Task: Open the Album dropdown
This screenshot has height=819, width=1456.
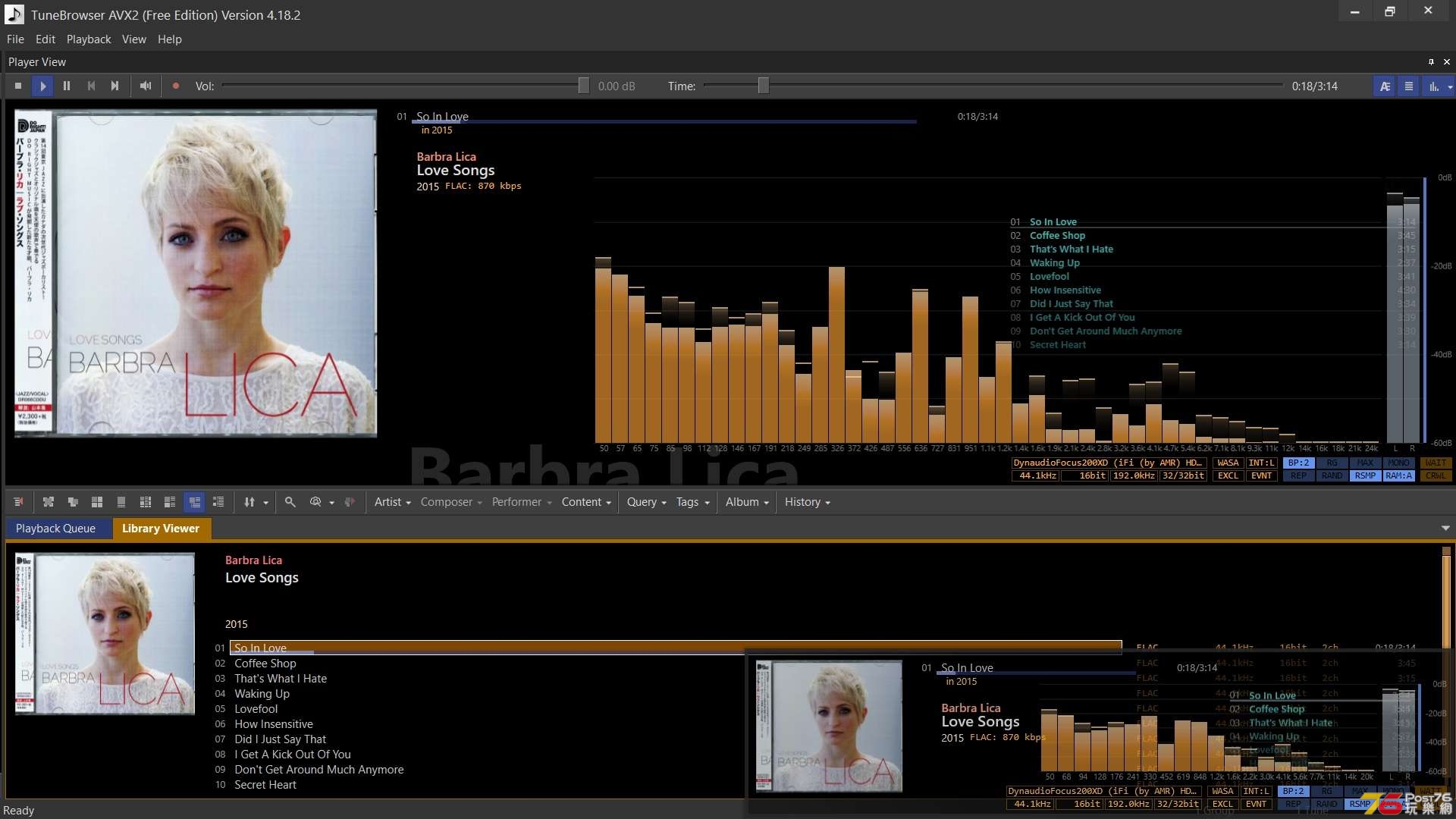Action: click(x=747, y=502)
